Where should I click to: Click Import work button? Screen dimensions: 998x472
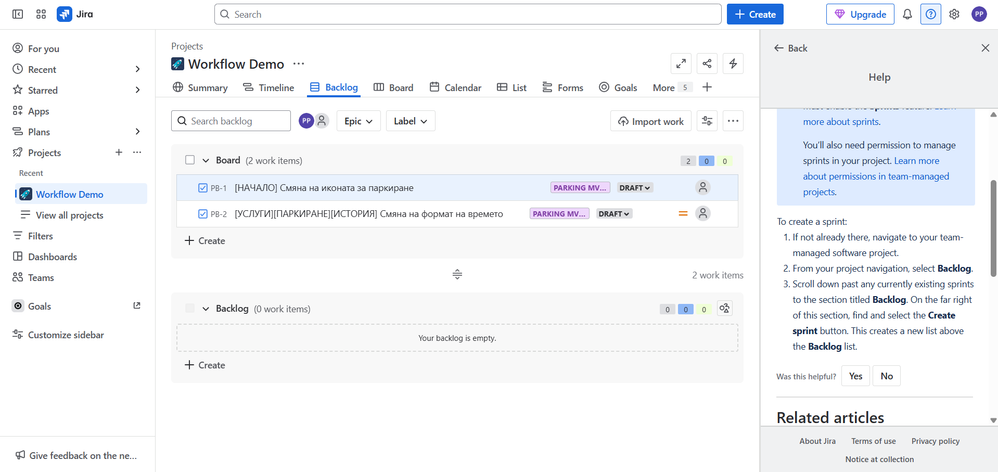650,121
